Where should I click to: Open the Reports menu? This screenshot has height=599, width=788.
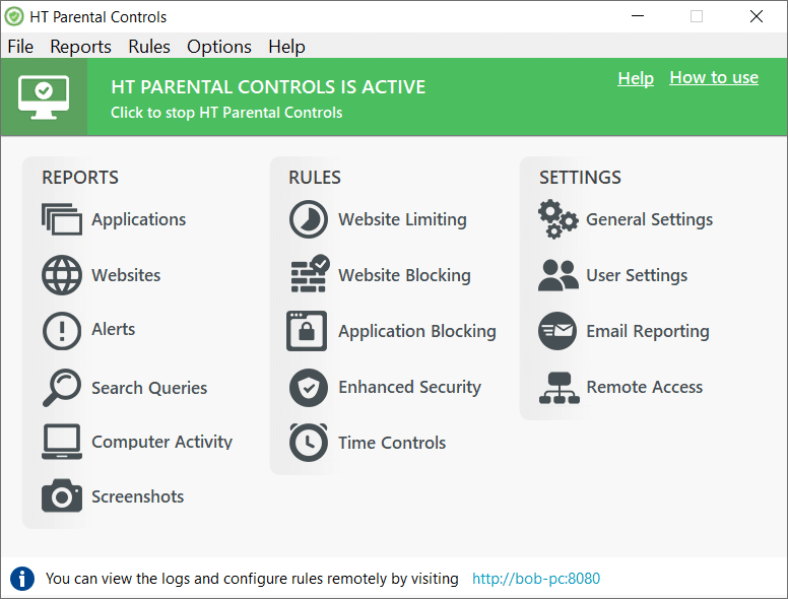pos(80,47)
